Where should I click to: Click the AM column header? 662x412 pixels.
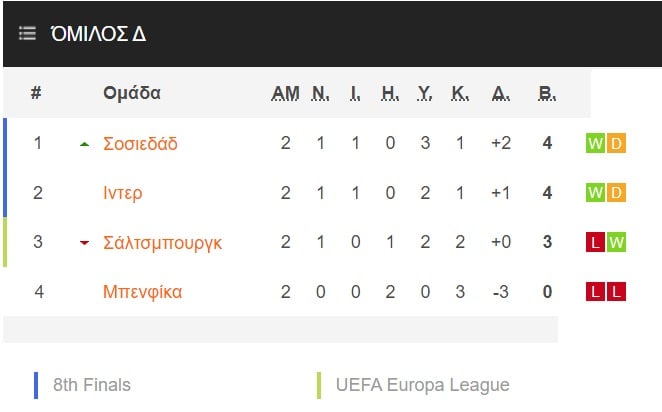point(285,93)
